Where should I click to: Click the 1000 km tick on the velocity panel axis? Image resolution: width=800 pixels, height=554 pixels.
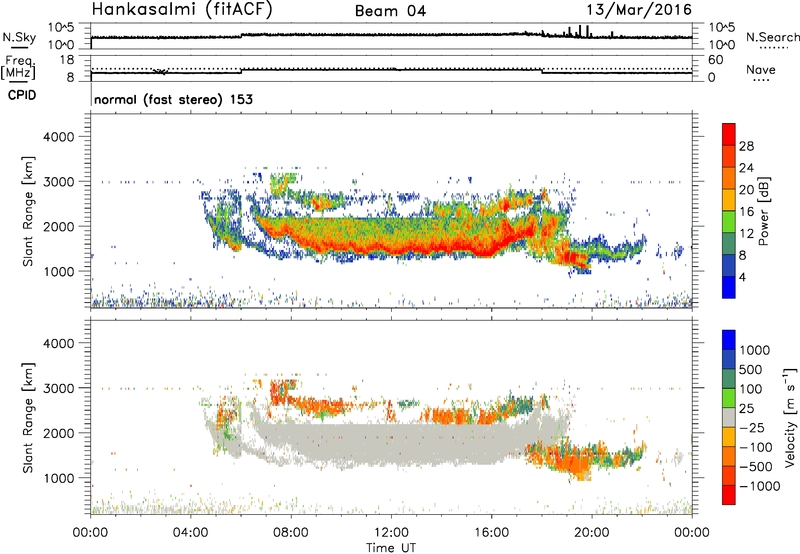pos(59,478)
